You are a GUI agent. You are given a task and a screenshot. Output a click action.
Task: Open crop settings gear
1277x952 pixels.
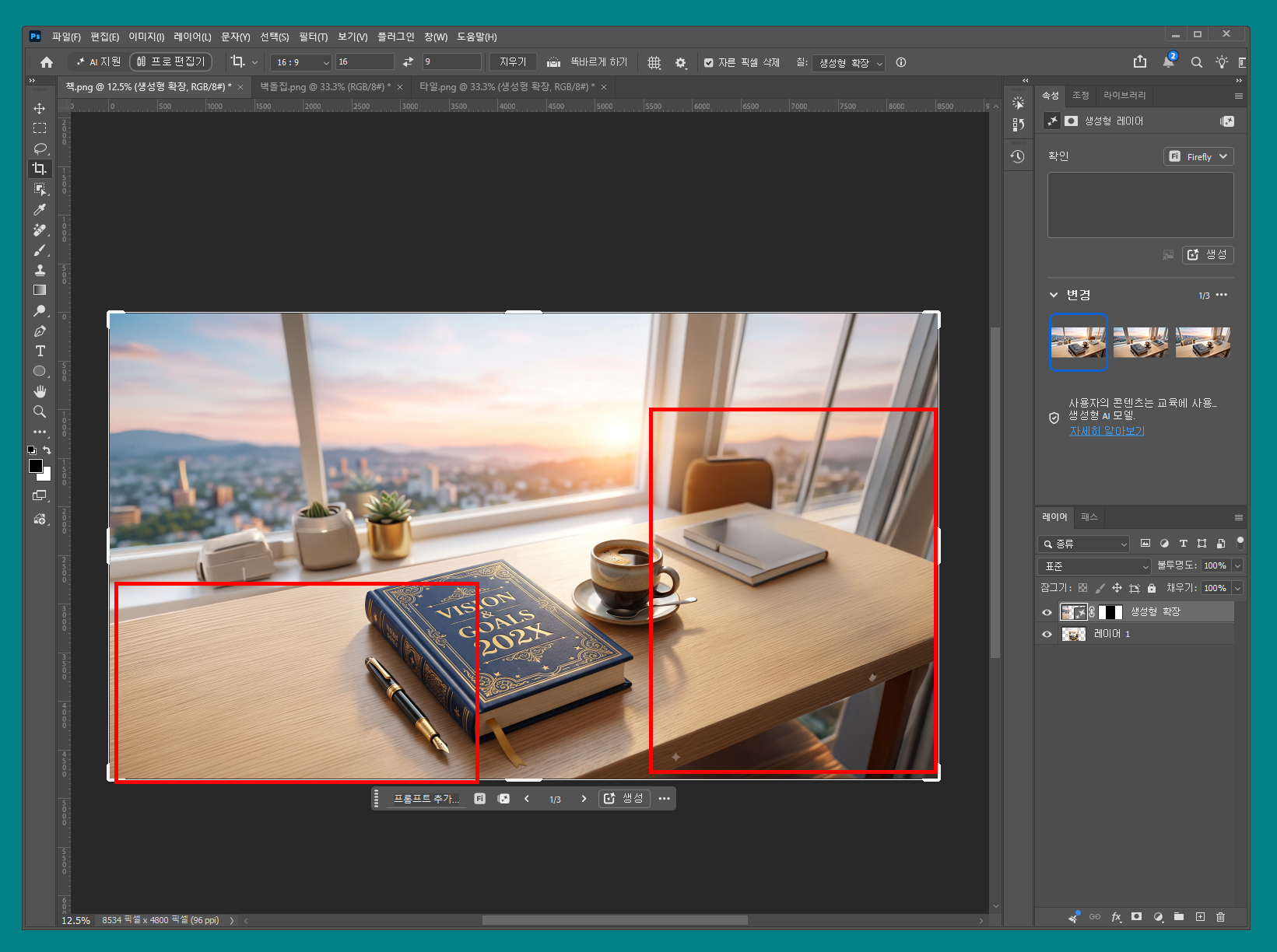point(681,62)
